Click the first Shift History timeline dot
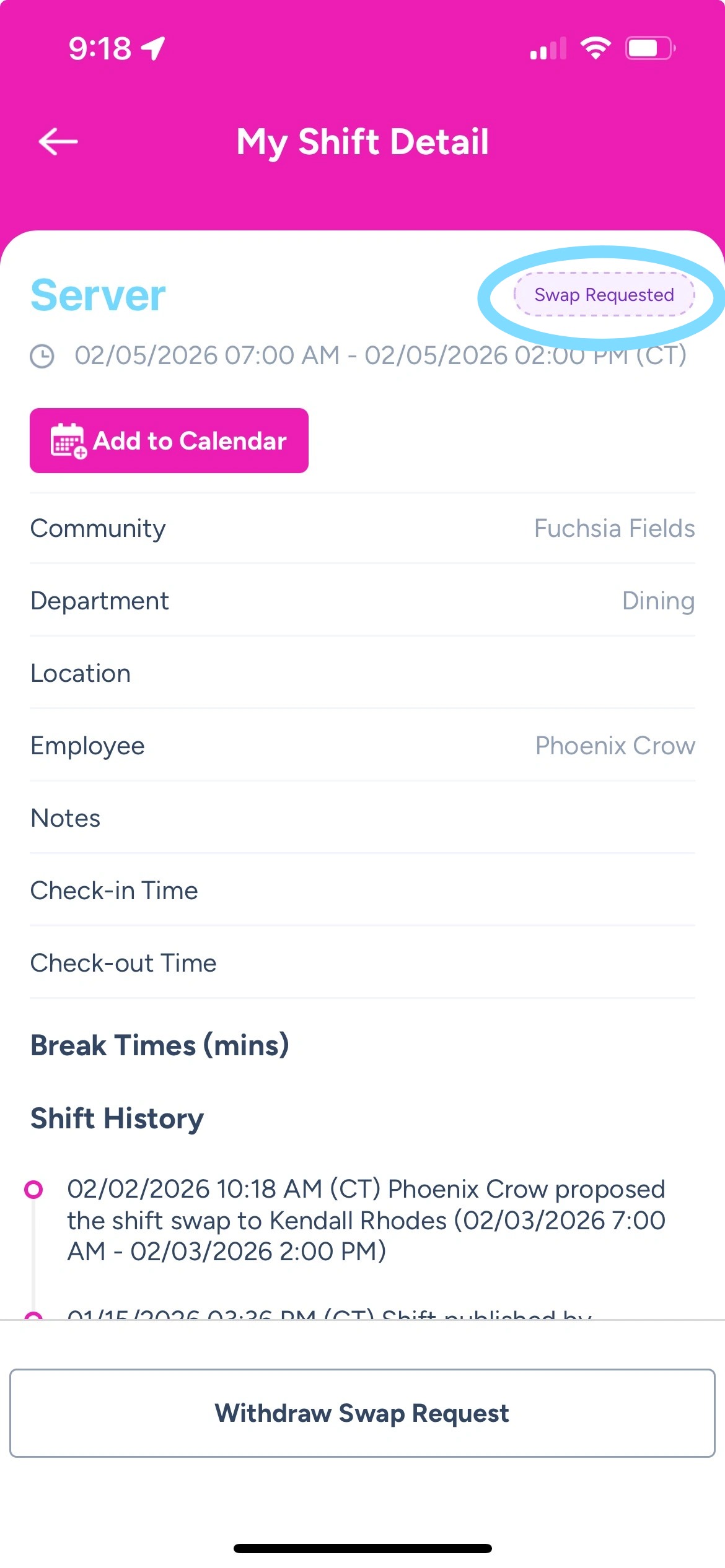This screenshot has height=1568, width=725. click(33, 1189)
